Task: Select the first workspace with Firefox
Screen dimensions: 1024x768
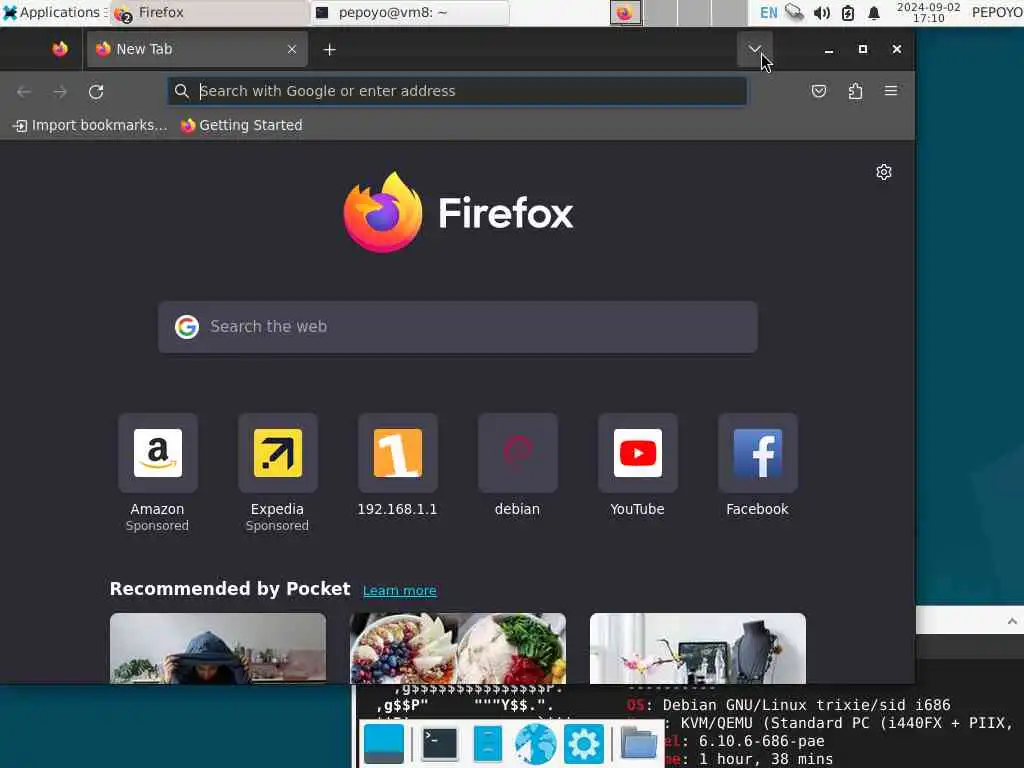Action: point(626,12)
